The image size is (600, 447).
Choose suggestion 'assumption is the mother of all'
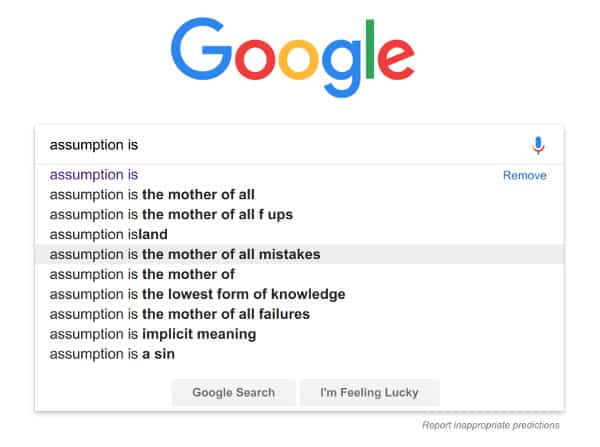[152, 195]
